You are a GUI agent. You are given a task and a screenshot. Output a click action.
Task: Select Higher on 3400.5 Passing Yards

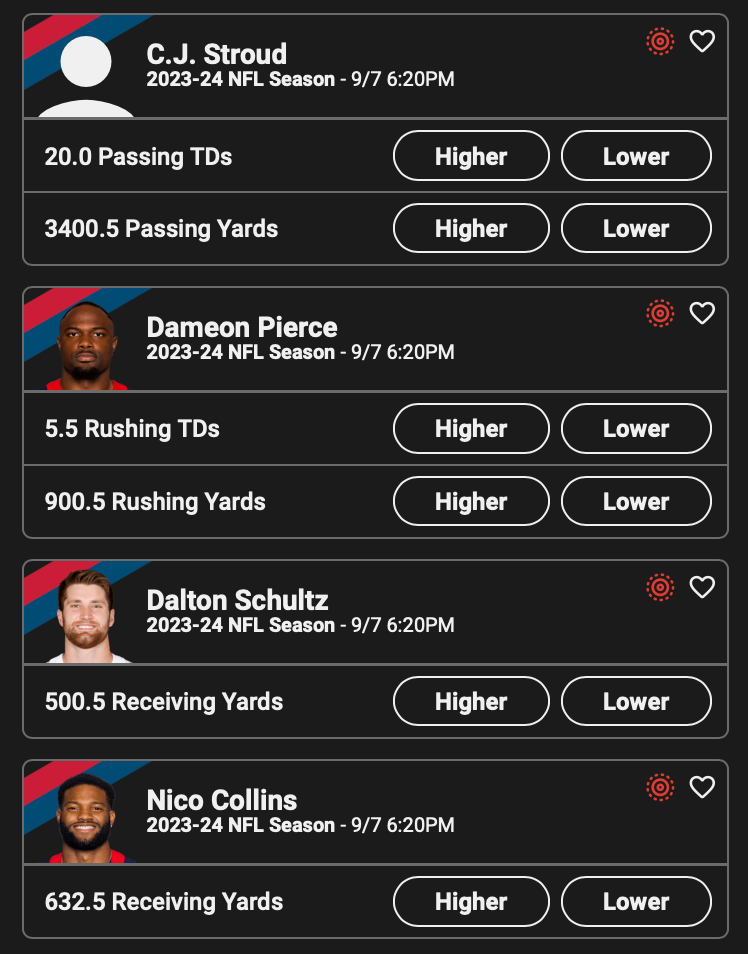(471, 229)
